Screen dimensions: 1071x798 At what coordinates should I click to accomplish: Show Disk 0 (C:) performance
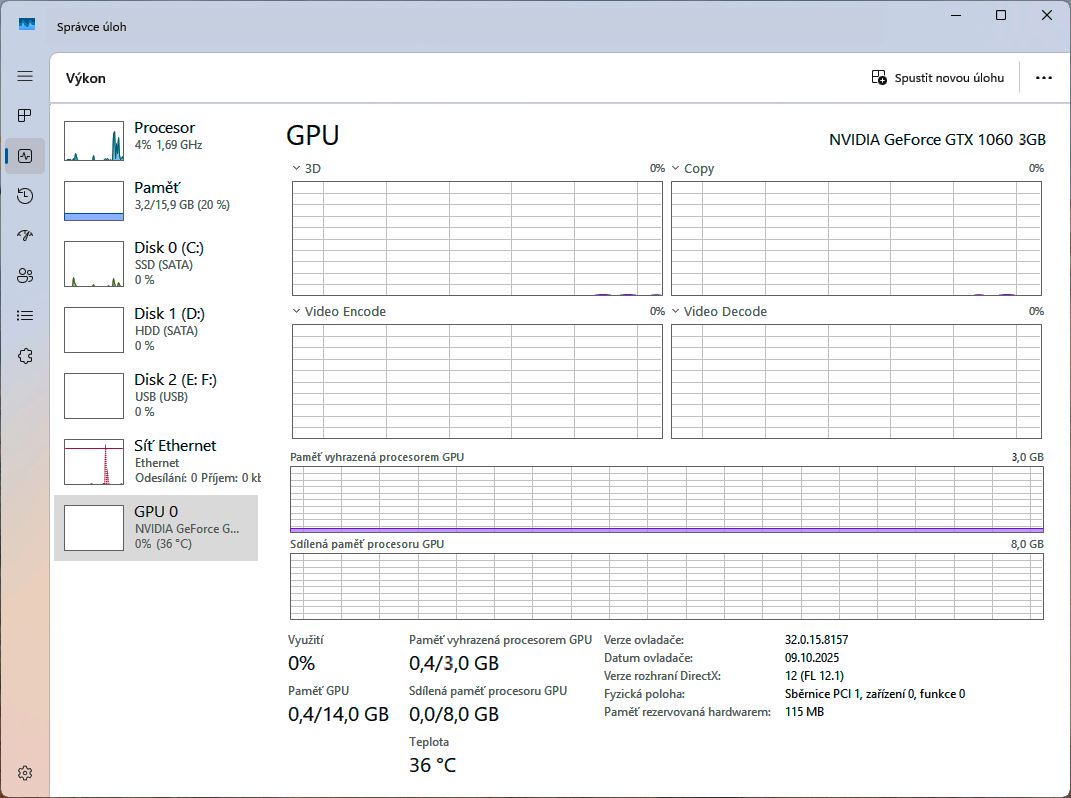(156, 263)
